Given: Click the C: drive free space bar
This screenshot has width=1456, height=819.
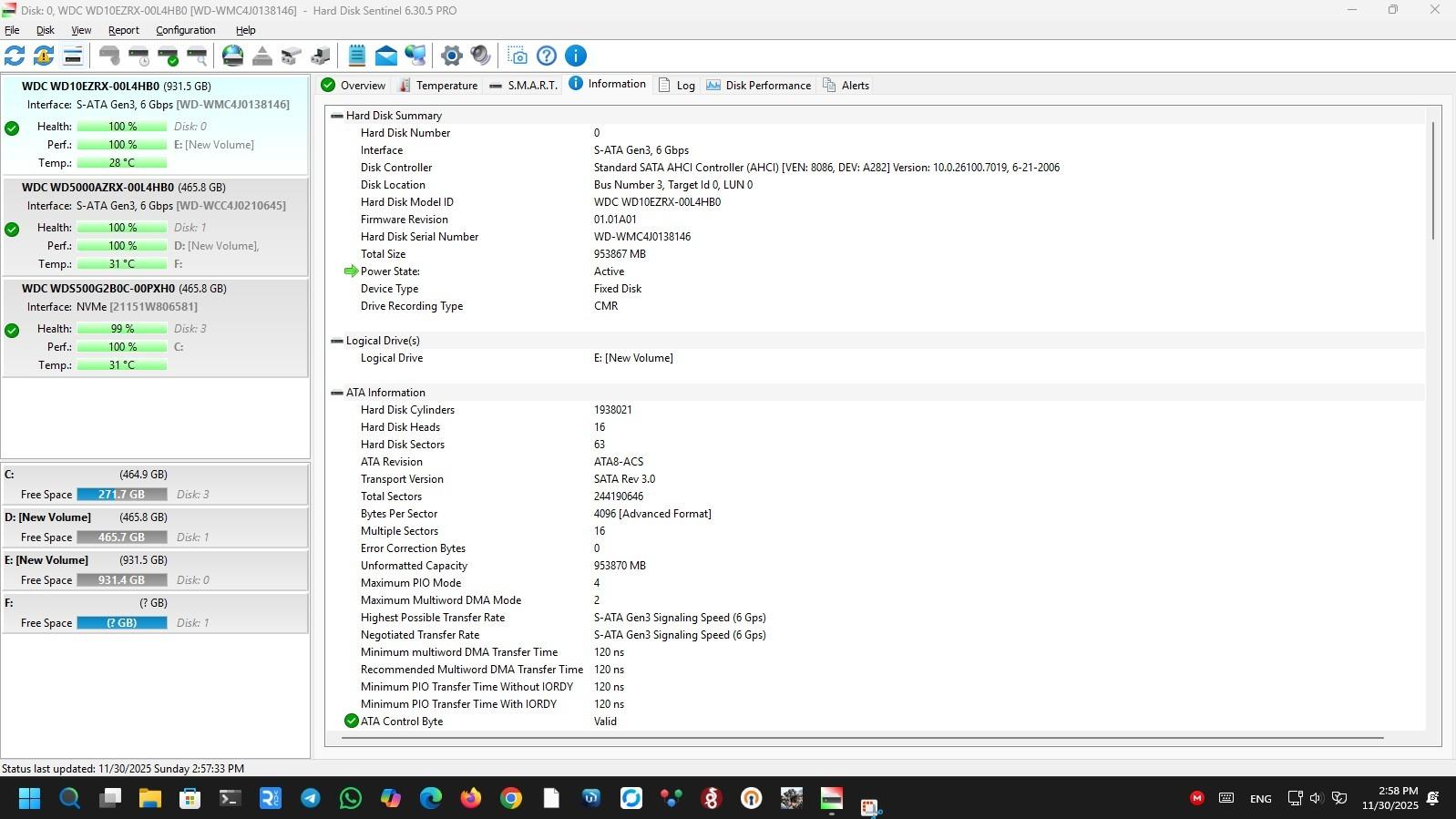Looking at the screenshot, I should (121, 495).
